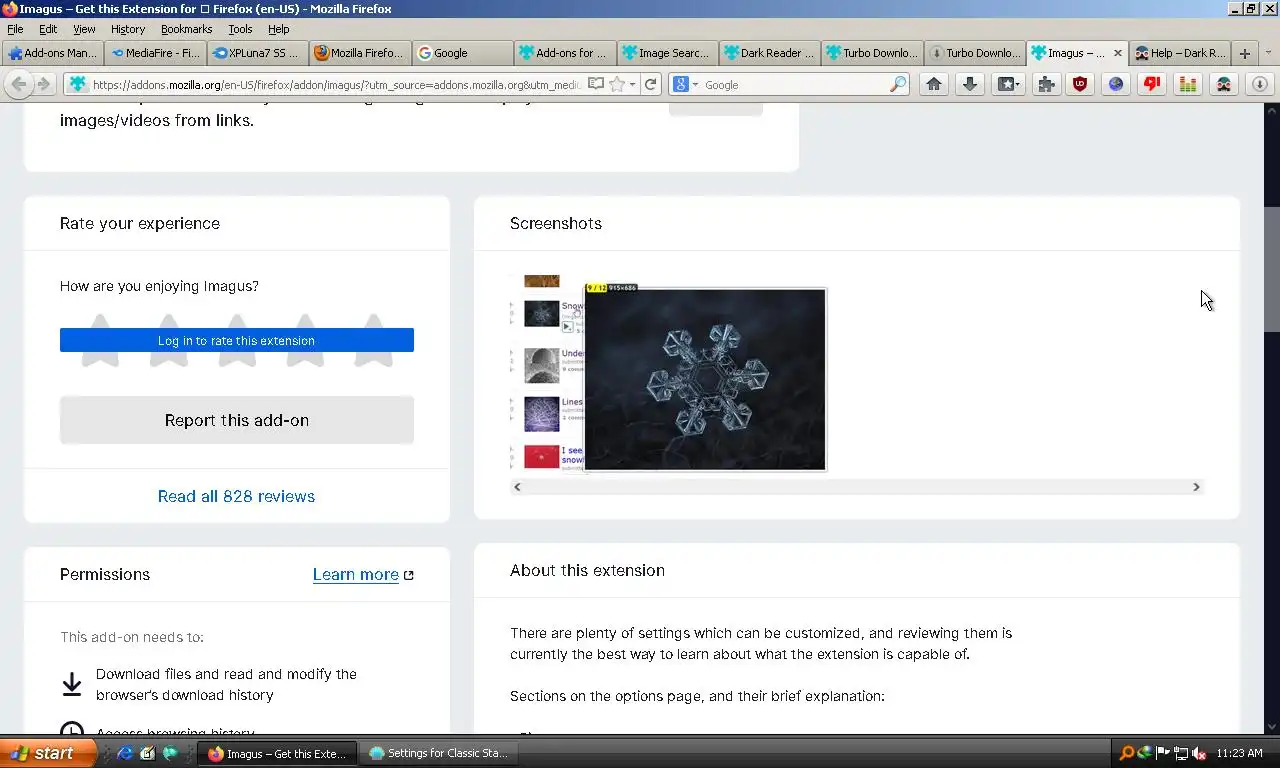Switch to the Mozilla Firefox tab
This screenshot has height=768, width=1280.
pos(360,53)
